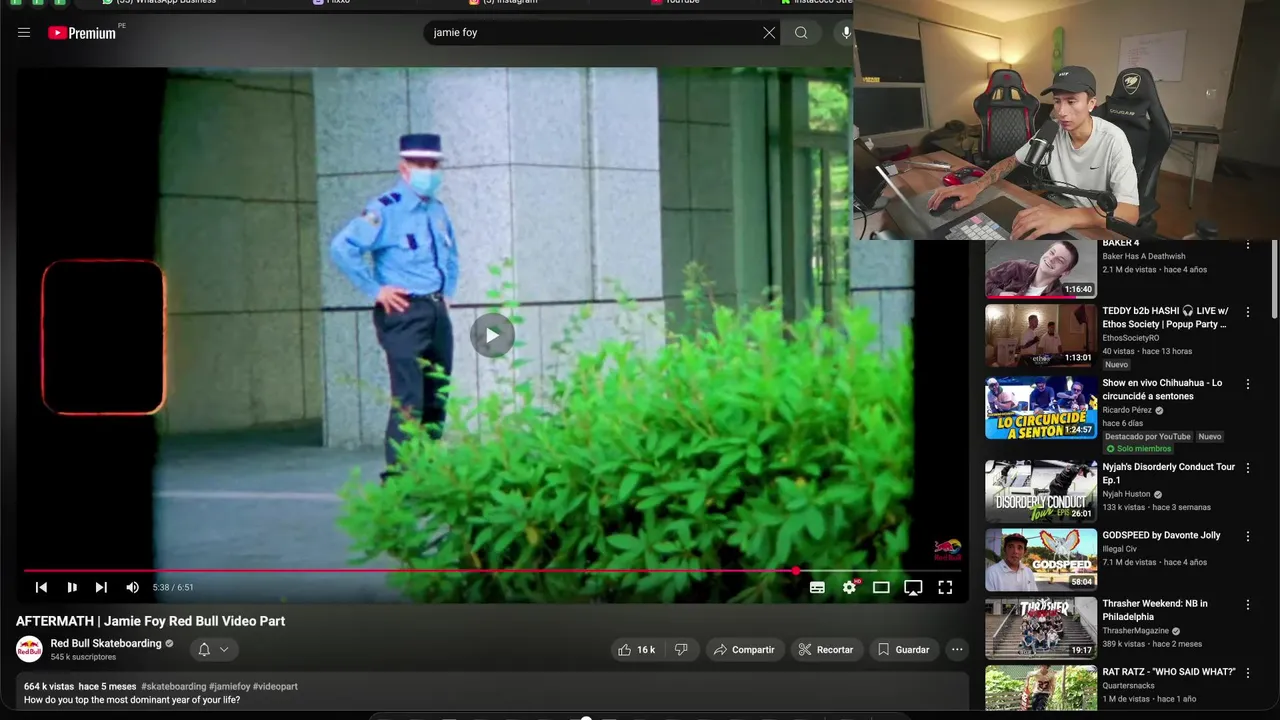1280x720 pixels.
Task: Click 'Nyjah's Disorderly Conduct Tour Ep.1' title
Action: click(x=1168, y=473)
